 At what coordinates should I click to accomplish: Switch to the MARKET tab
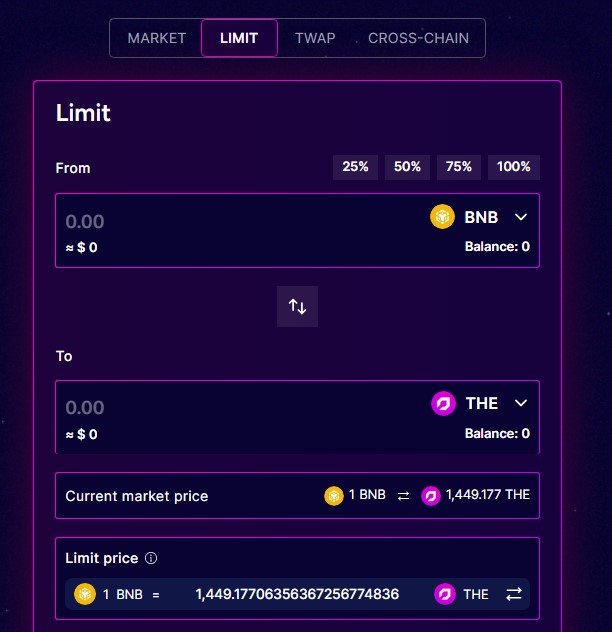point(156,38)
